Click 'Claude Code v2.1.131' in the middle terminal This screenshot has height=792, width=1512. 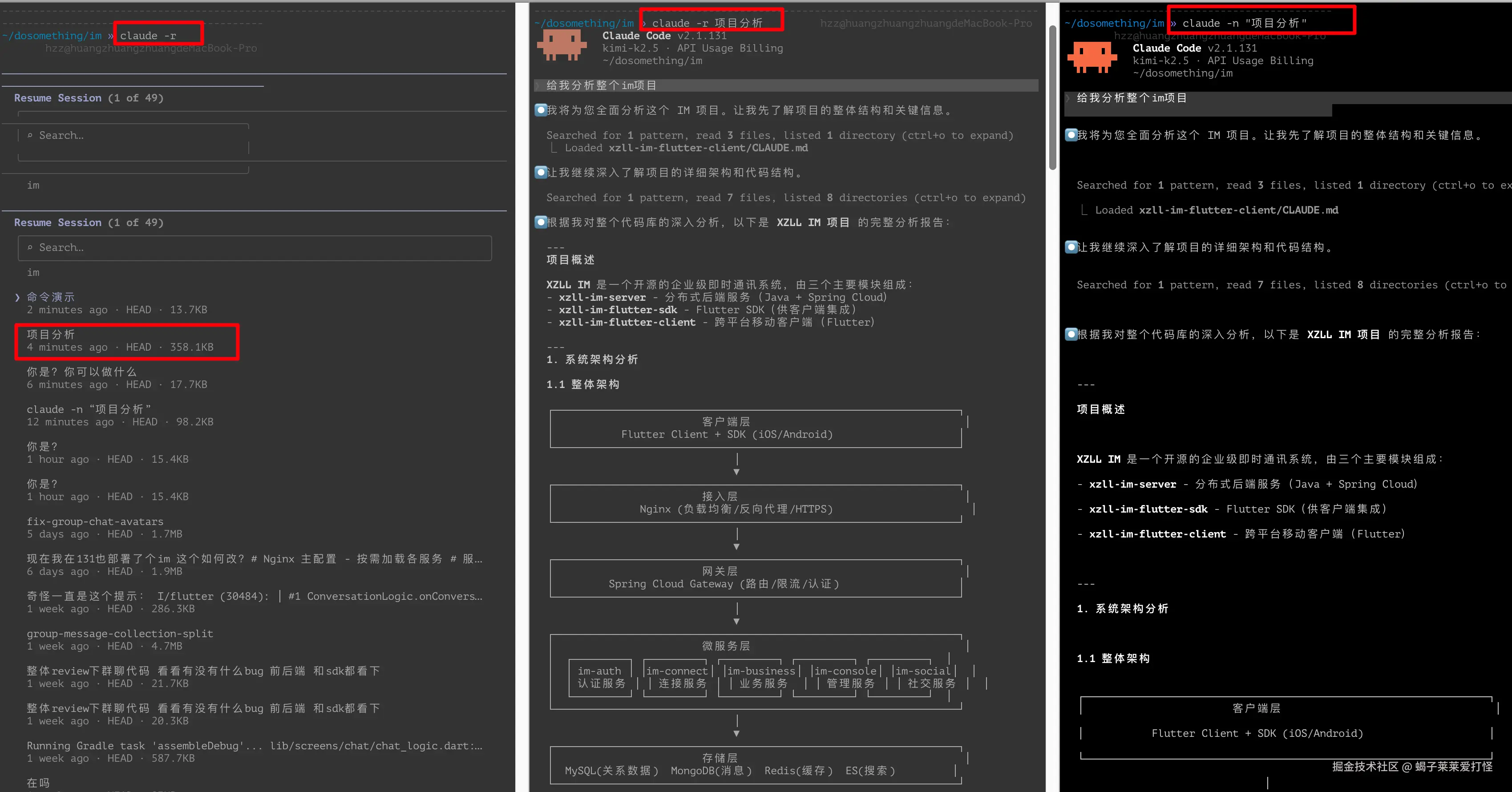click(x=664, y=36)
